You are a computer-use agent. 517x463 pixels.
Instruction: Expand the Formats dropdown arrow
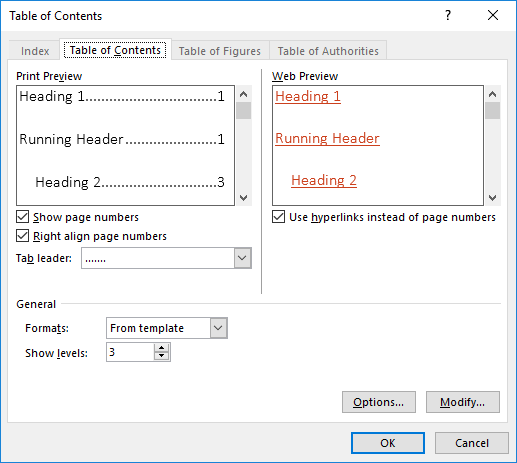pos(218,328)
